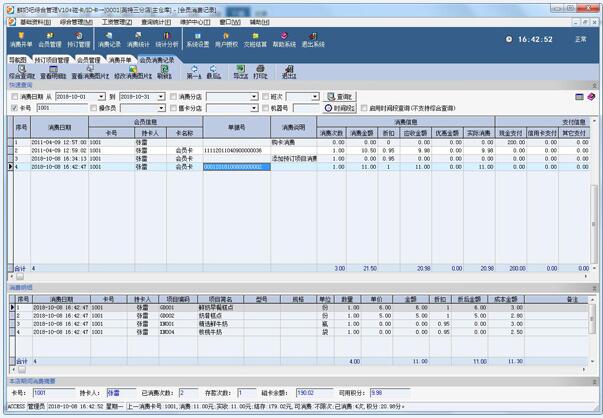The height and width of the screenshot is (418, 603).
Task: Open 消费统计 toolbar icon
Action: point(138,40)
